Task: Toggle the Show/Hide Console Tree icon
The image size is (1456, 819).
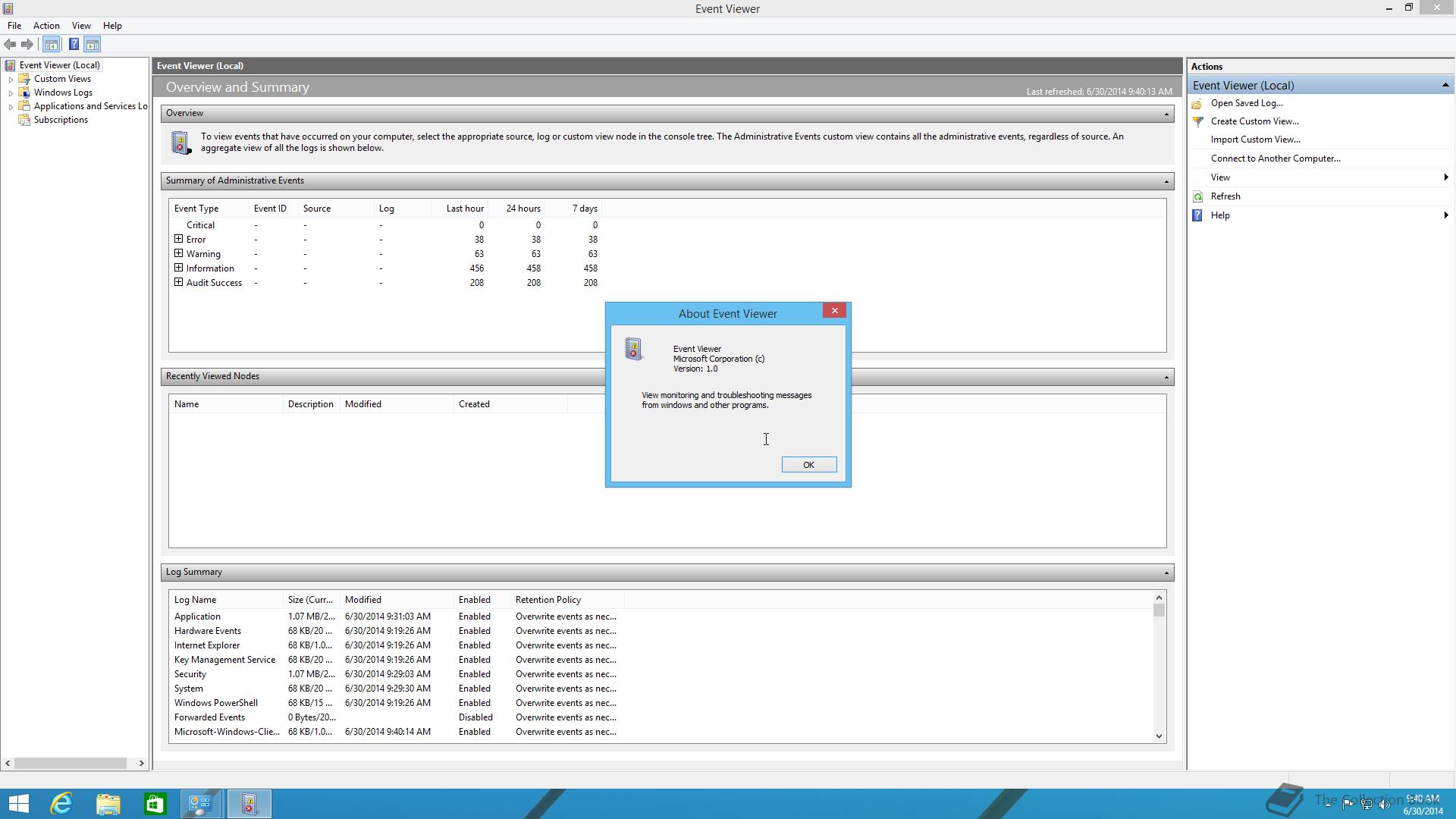Action: [51, 45]
